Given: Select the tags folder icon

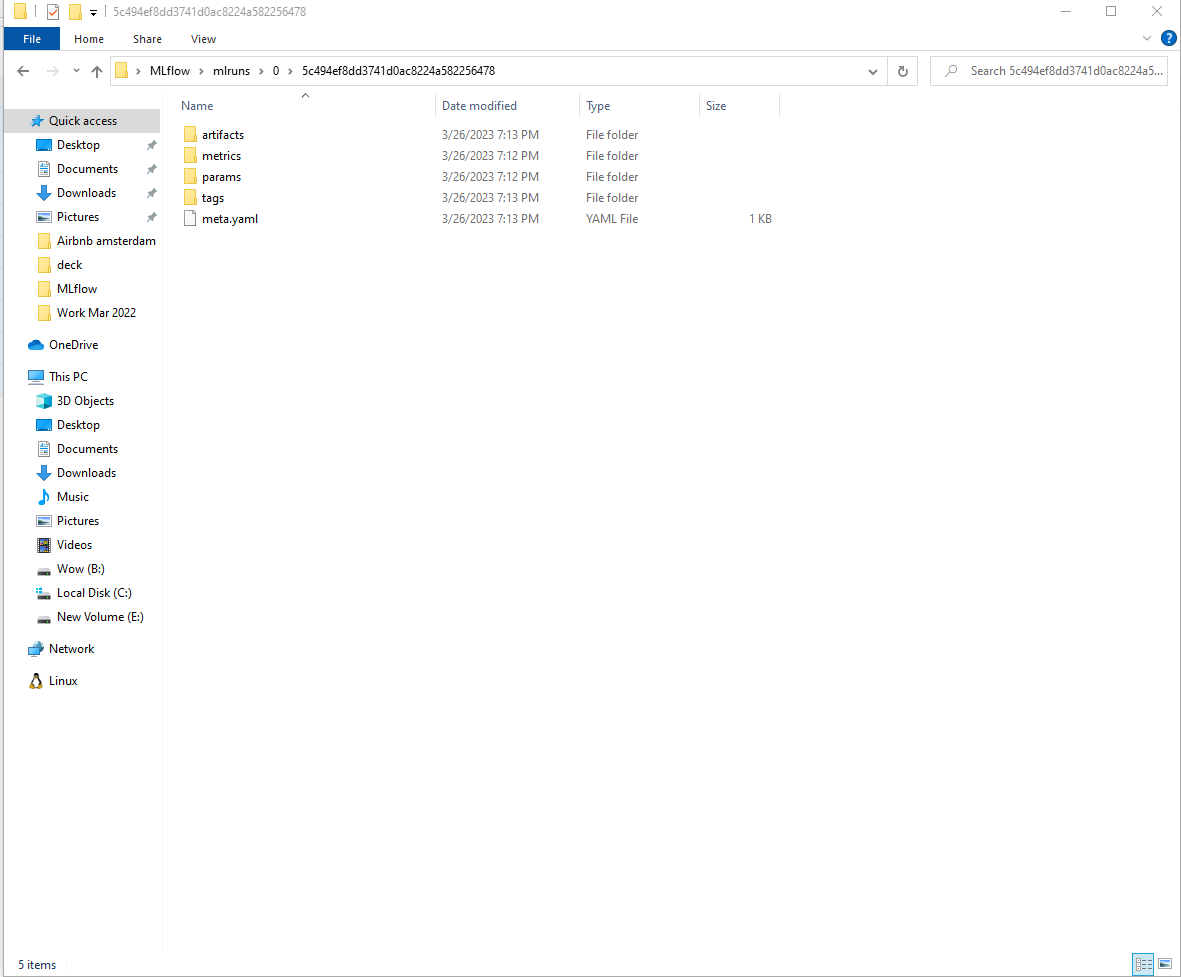Looking at the screenshot, I should click(190, 198).
